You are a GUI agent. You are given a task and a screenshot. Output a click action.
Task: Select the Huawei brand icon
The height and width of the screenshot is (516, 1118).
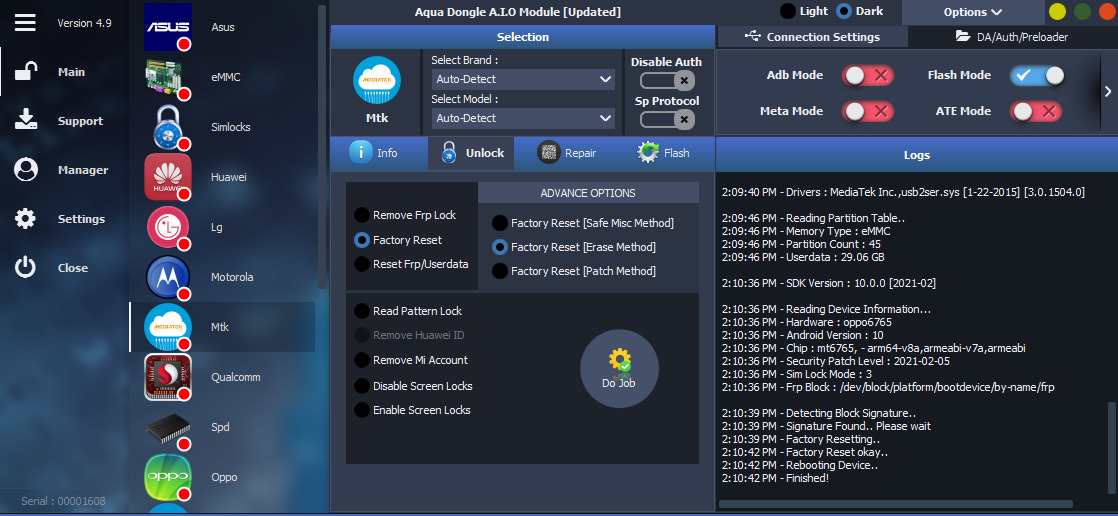tap(168, 177)
